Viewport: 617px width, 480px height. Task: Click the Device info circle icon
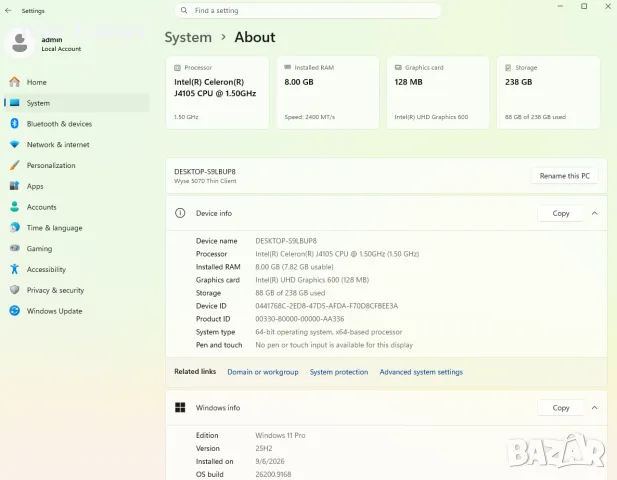(x=180, y=213)
